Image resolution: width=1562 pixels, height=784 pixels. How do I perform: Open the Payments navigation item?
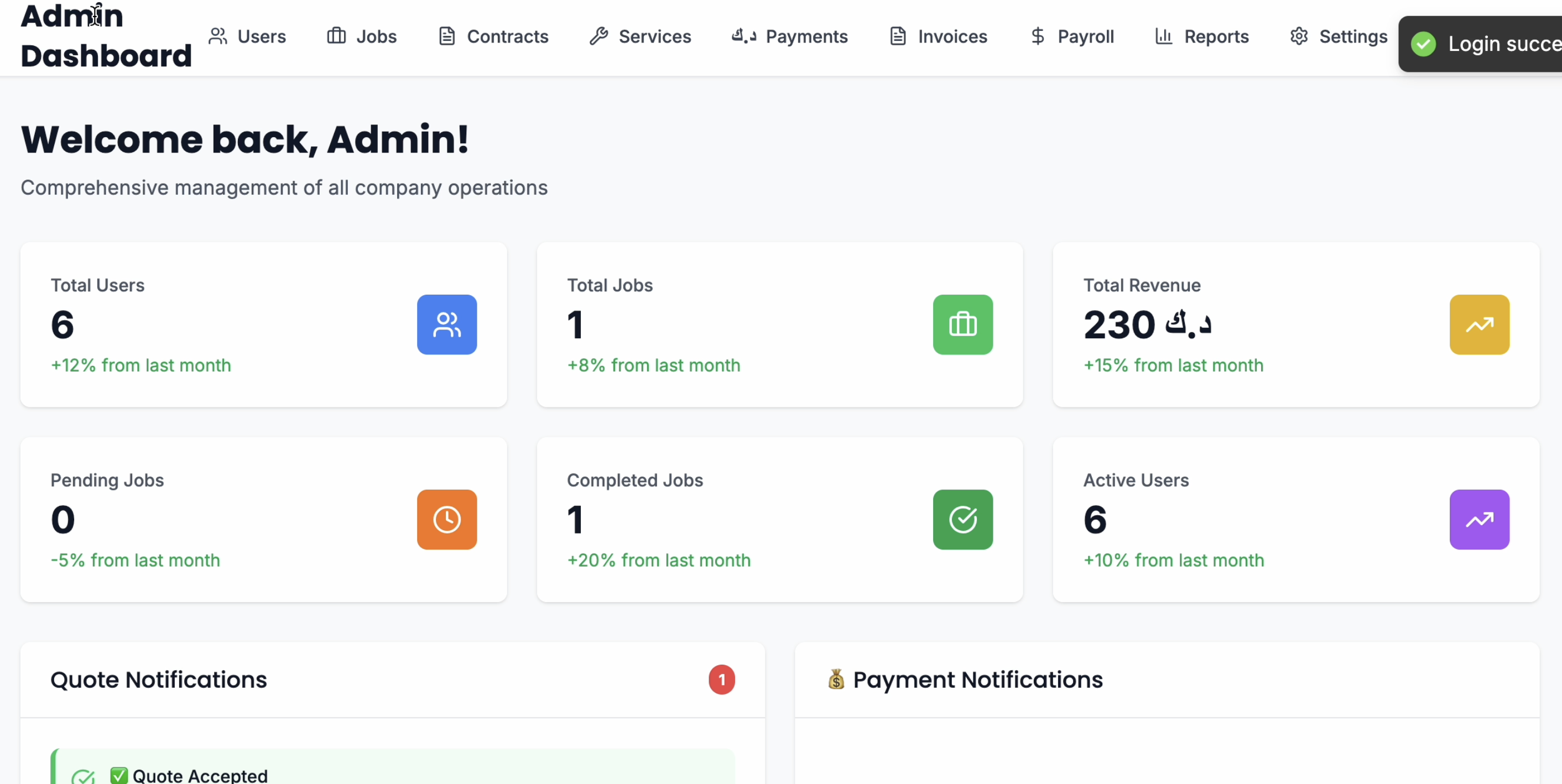click(x=789, y=36)
